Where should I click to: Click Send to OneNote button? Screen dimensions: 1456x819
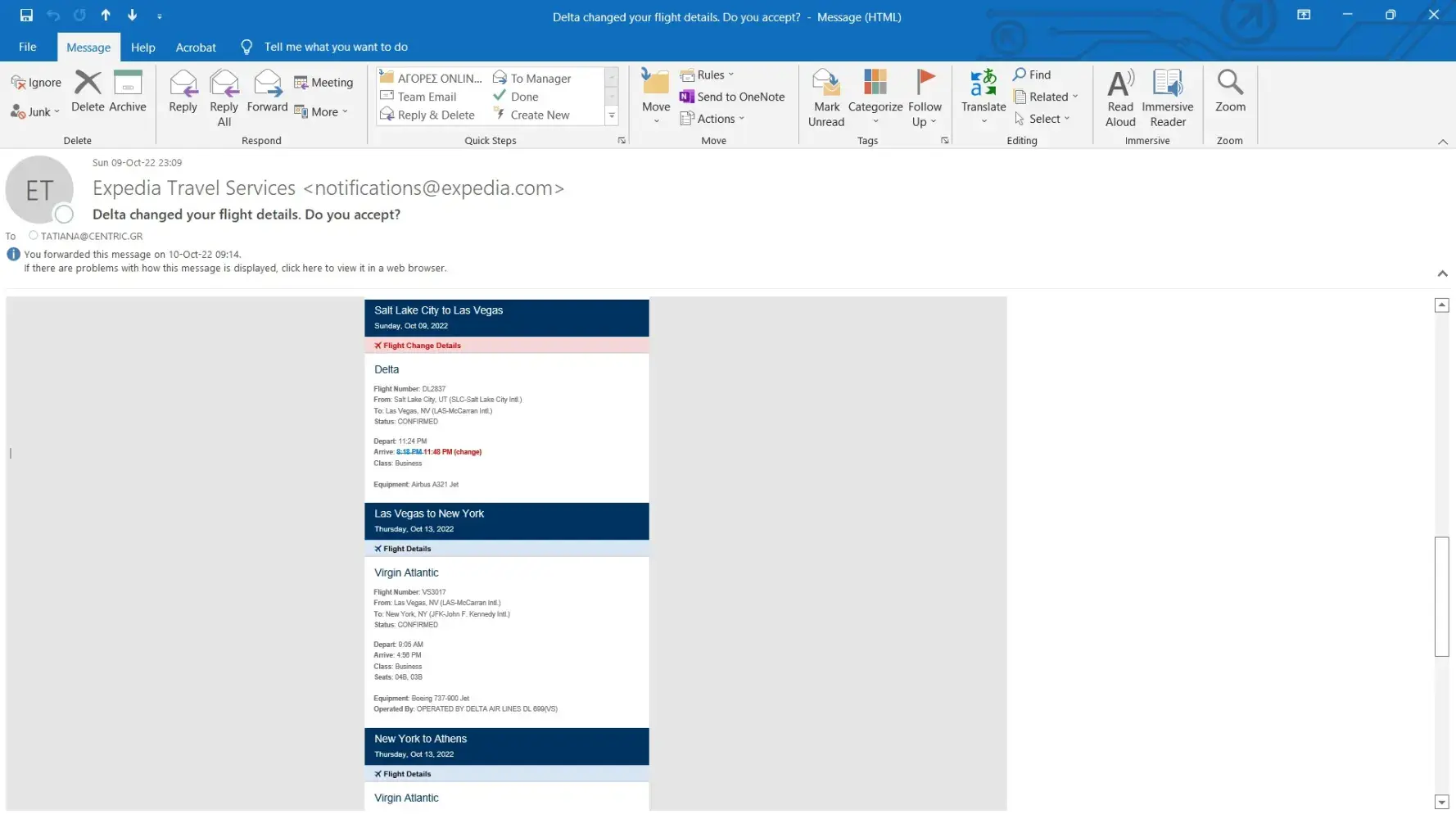click(x=732, y=97)
